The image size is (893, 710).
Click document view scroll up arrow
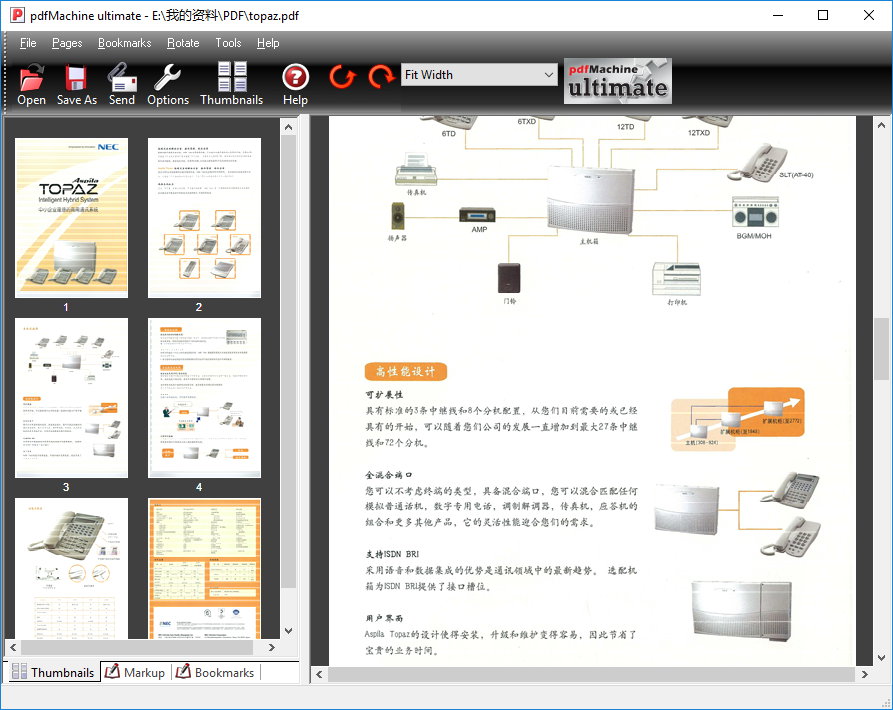[x=881, y=125]
